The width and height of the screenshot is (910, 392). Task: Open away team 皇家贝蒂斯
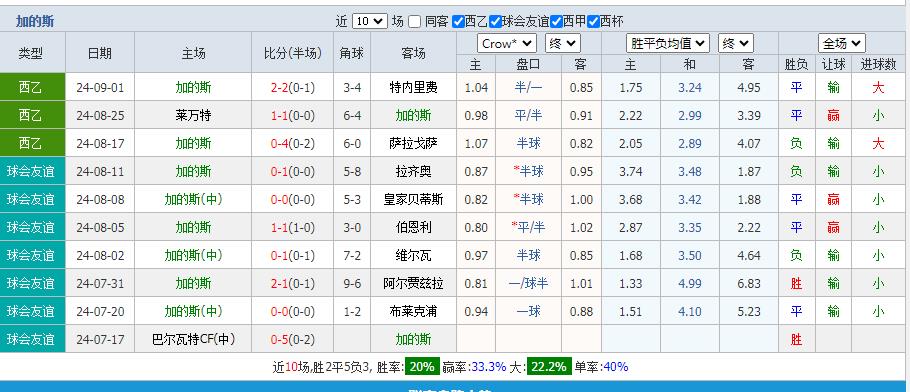(x=413, y=199)
